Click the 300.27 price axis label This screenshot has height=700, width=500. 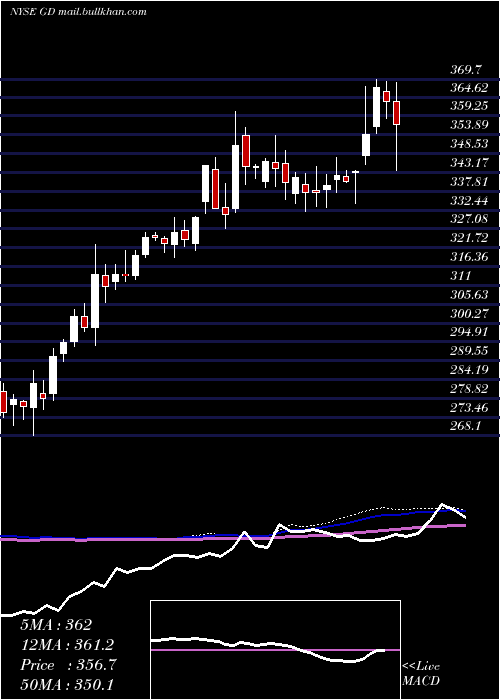point(469,313)
